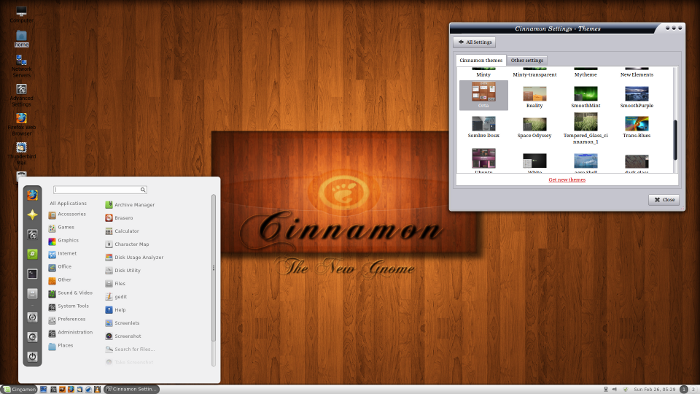Click the power Quit icon in menu sidebar

32,357
